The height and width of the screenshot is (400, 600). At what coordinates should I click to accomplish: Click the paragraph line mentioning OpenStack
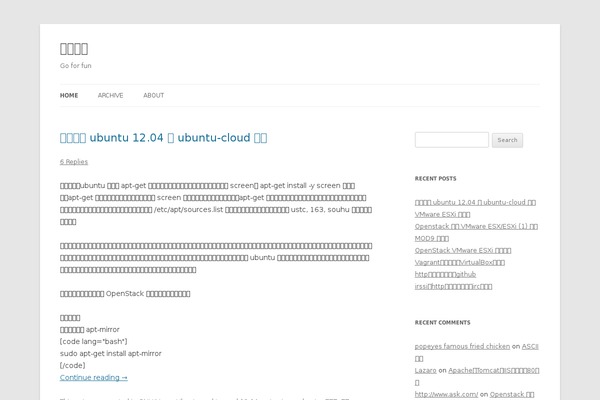(x=125, y=294)
